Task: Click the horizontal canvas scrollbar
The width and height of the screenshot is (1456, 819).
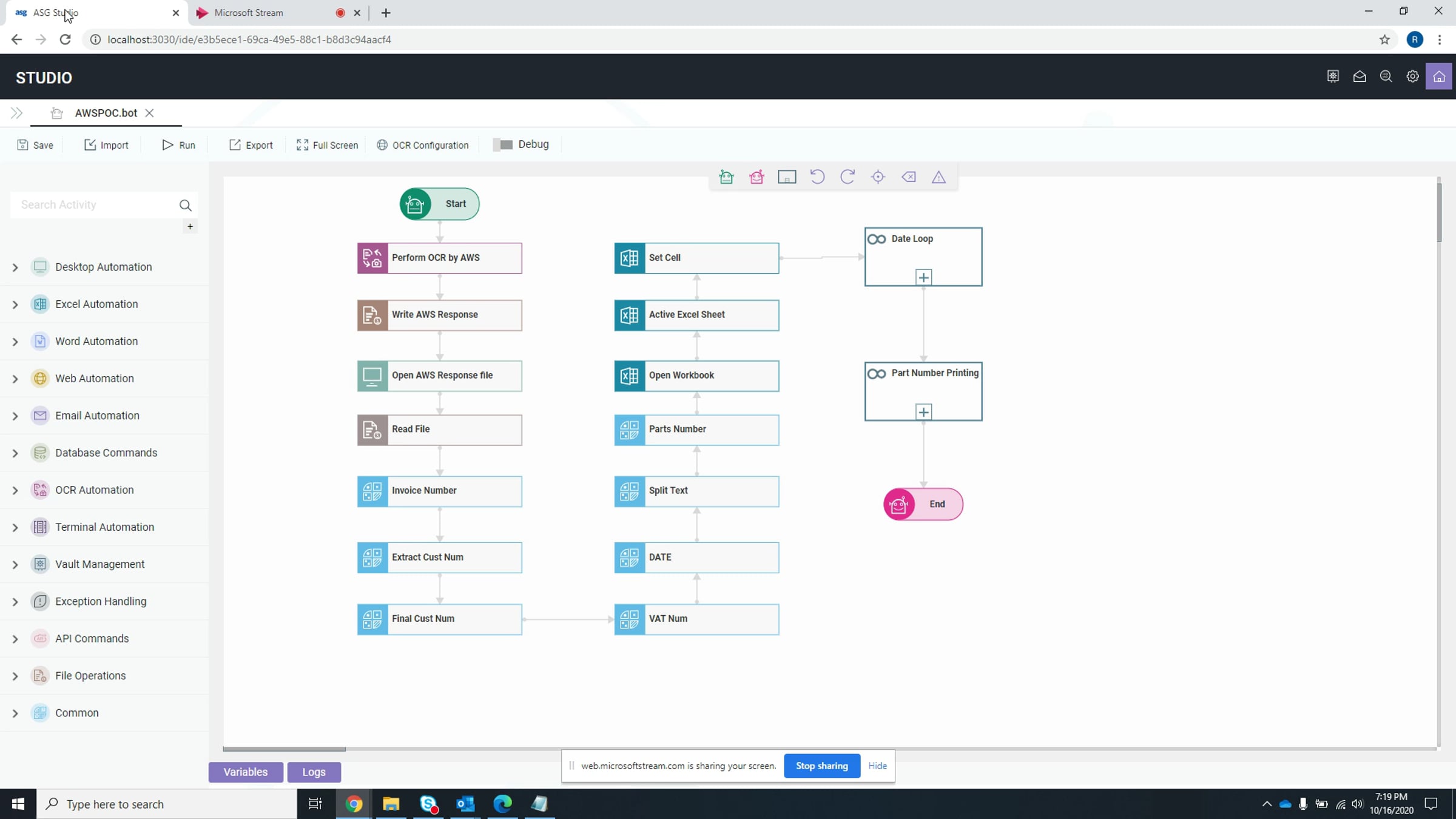Action: pyautogui.click(x=284, y=749)
